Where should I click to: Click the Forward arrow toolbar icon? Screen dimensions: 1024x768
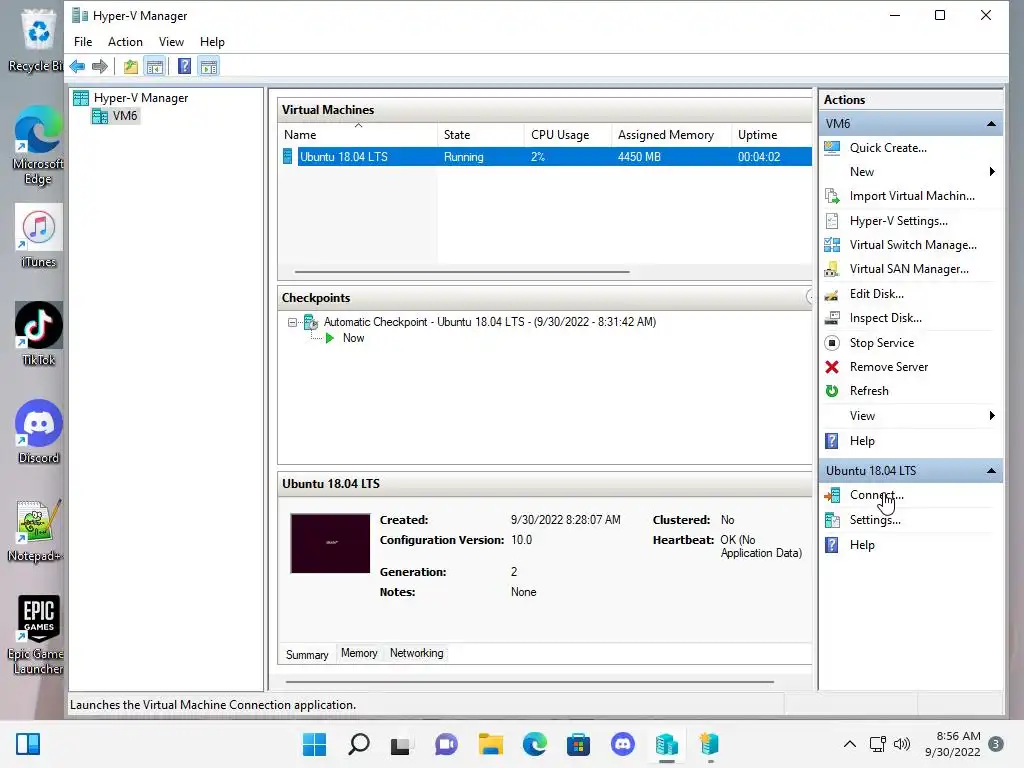100,66
